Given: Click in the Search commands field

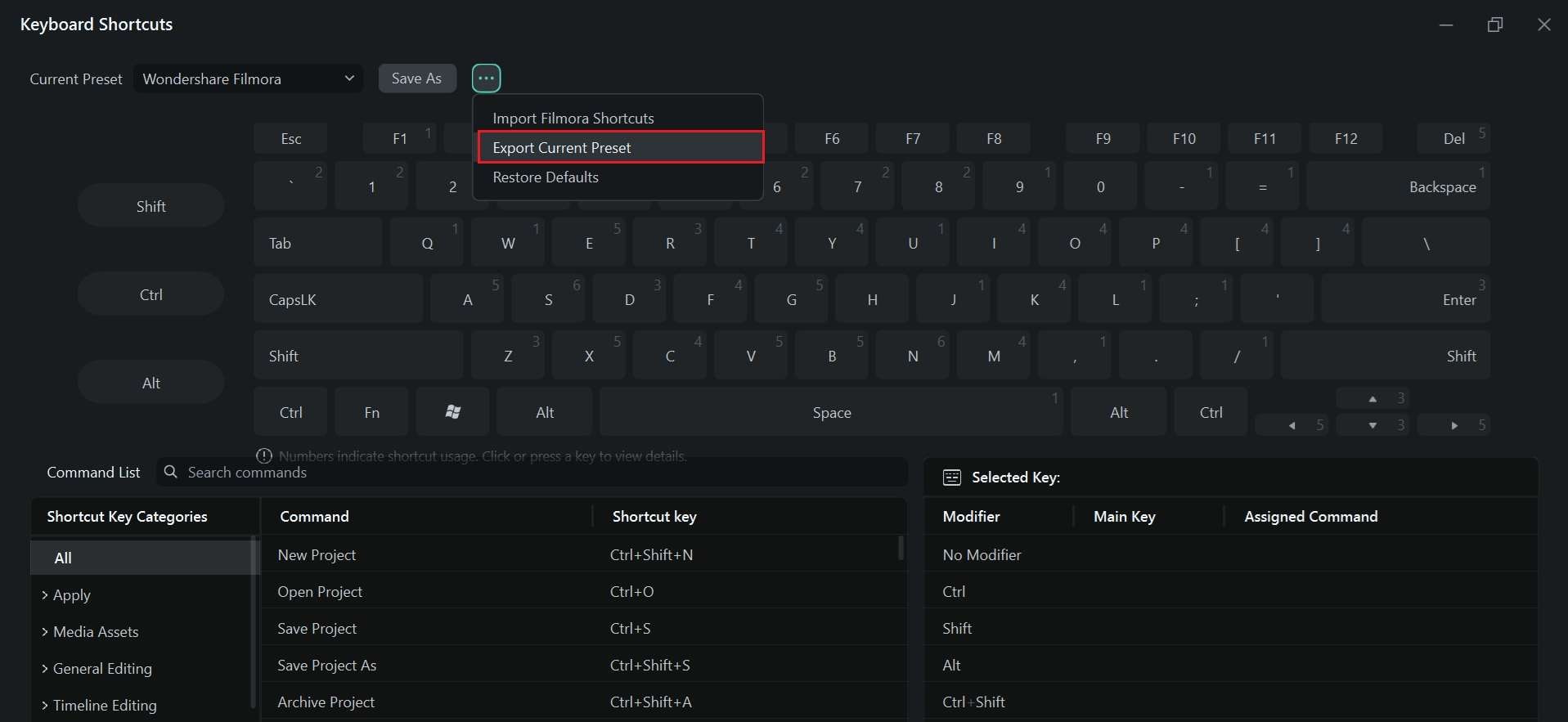Looking at the screenshot, I should coord(532,472).
